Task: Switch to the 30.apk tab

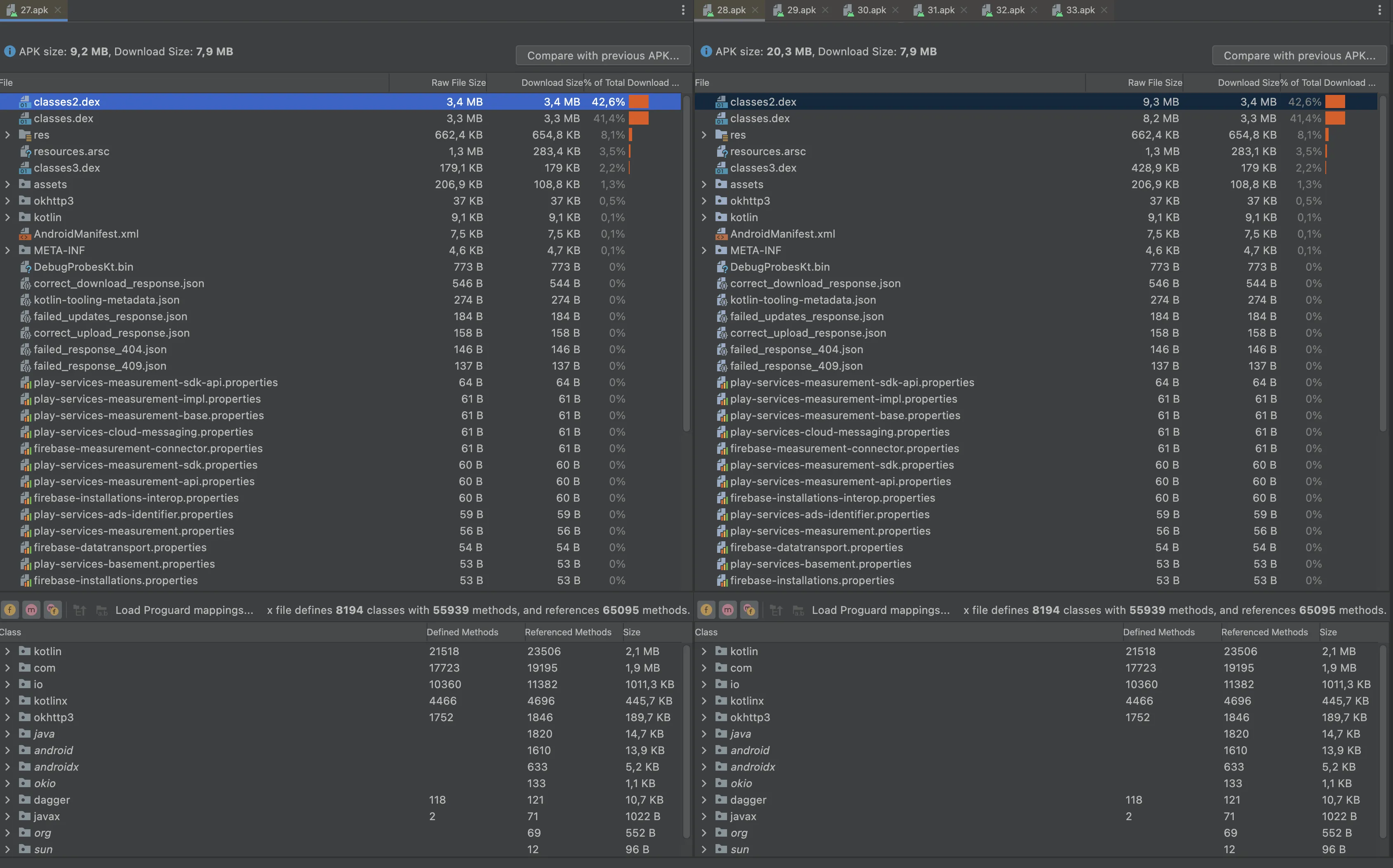Action: coord(871,10)
